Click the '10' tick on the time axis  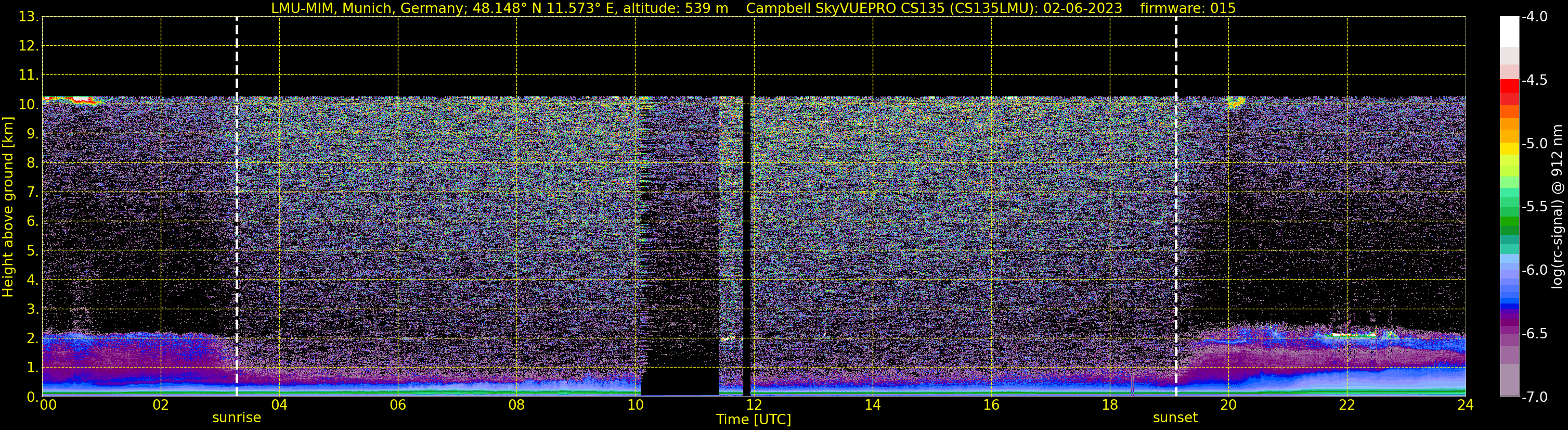635,405
